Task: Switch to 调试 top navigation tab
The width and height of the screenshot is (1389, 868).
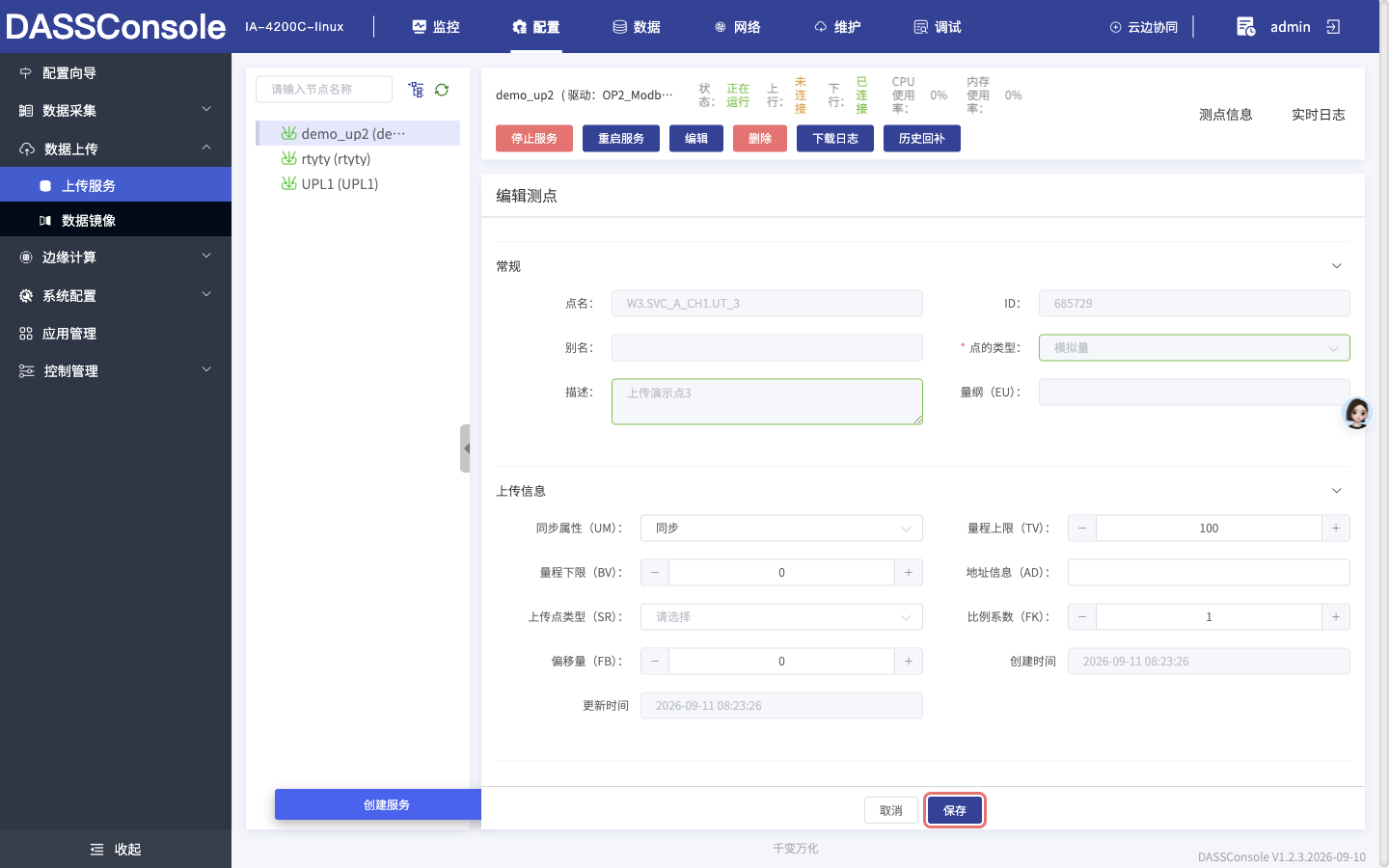Action: (x=938, y=27)
